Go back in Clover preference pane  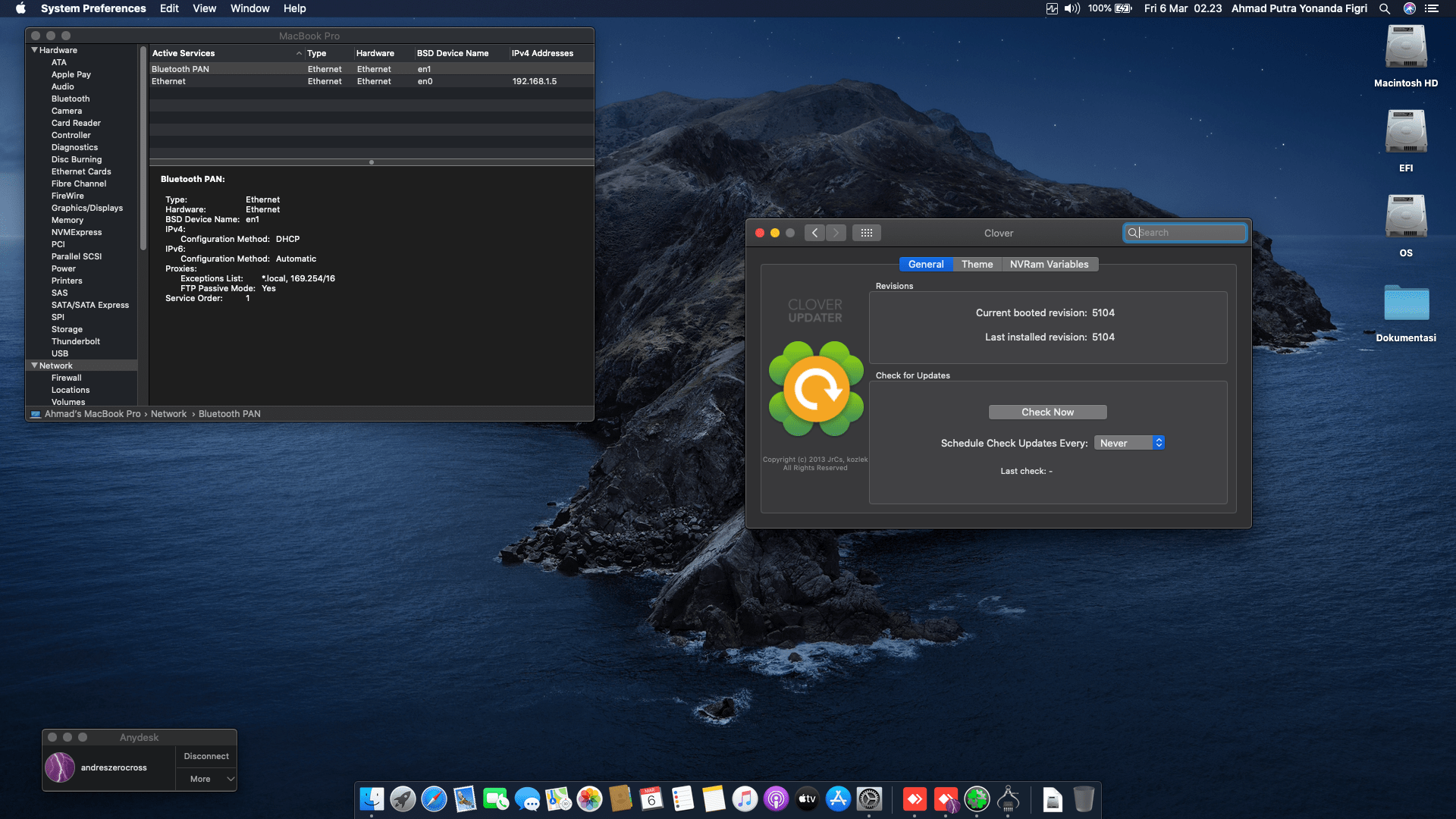(814, 233)
